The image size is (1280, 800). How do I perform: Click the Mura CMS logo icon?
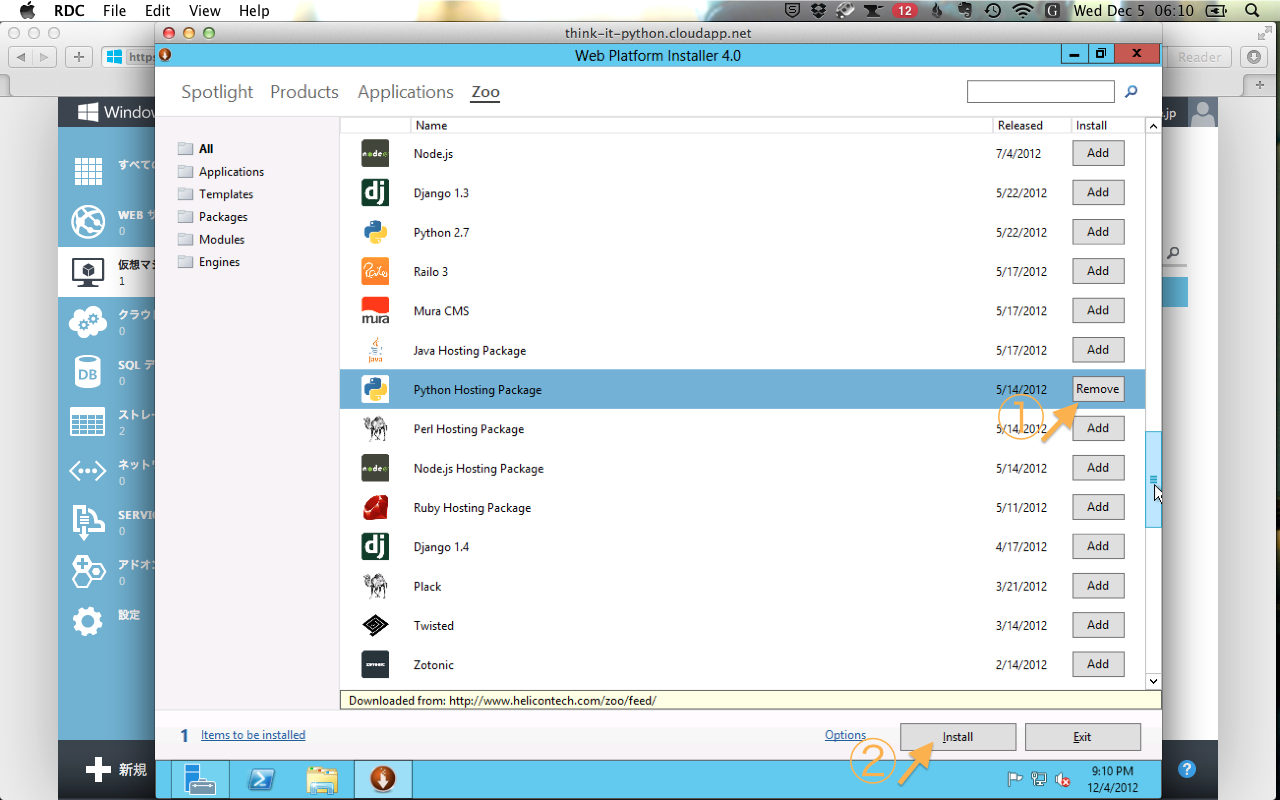click(375, 311)
